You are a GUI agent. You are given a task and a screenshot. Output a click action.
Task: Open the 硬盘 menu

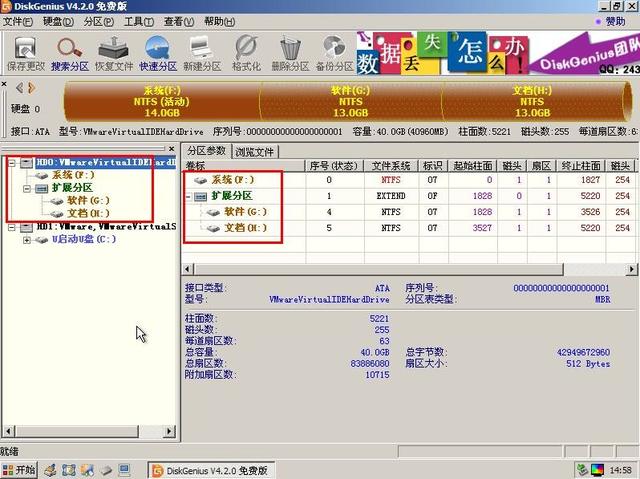point(58,22)
